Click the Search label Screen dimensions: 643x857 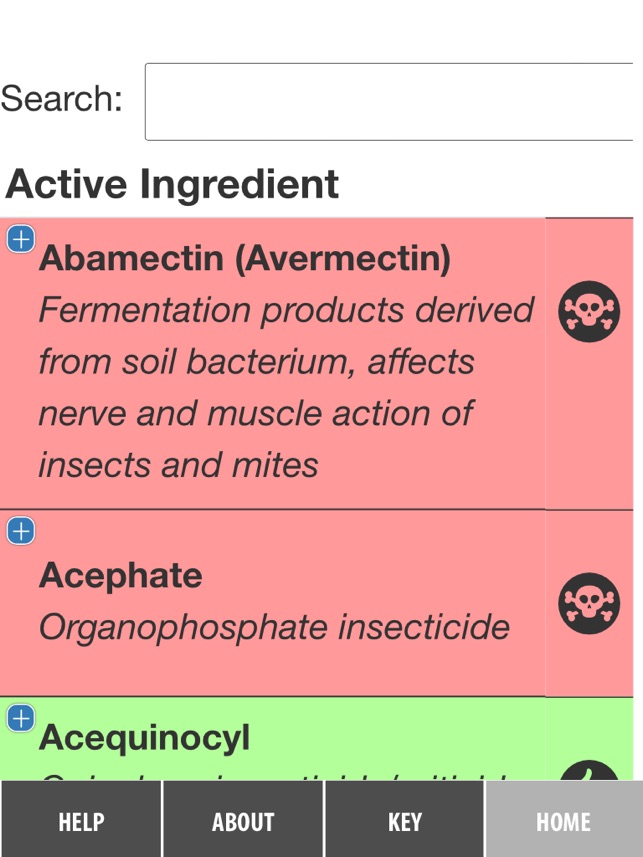[x=64, y=98]
